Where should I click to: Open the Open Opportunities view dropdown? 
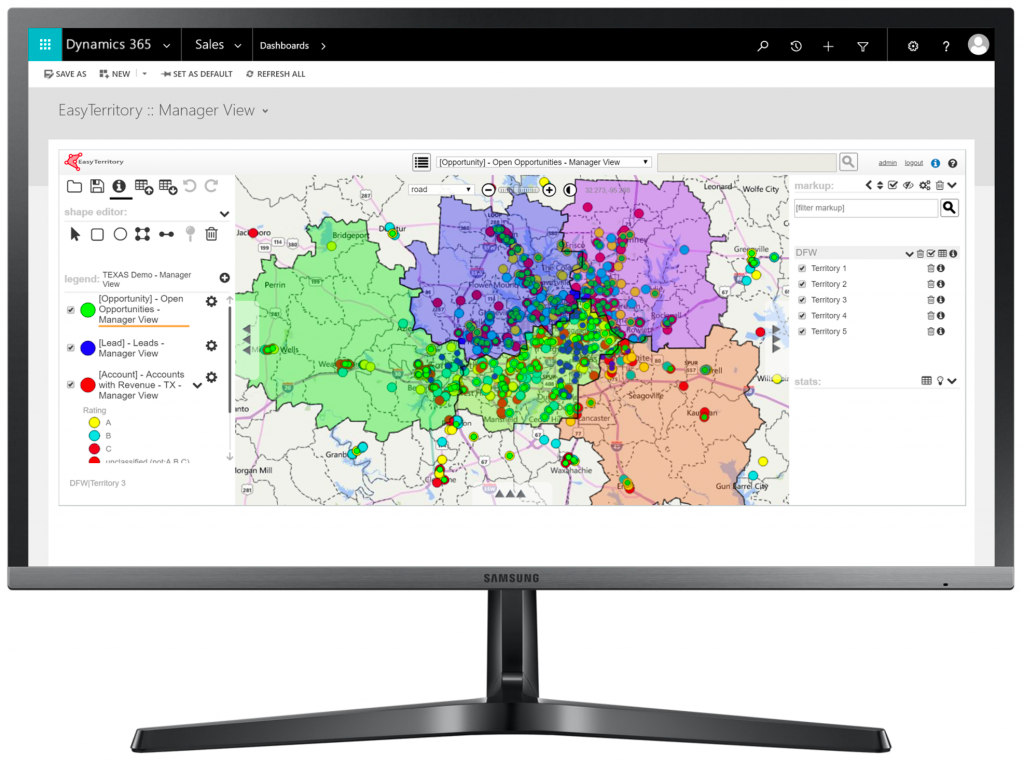pyautogui.click(x=544, y=162)
